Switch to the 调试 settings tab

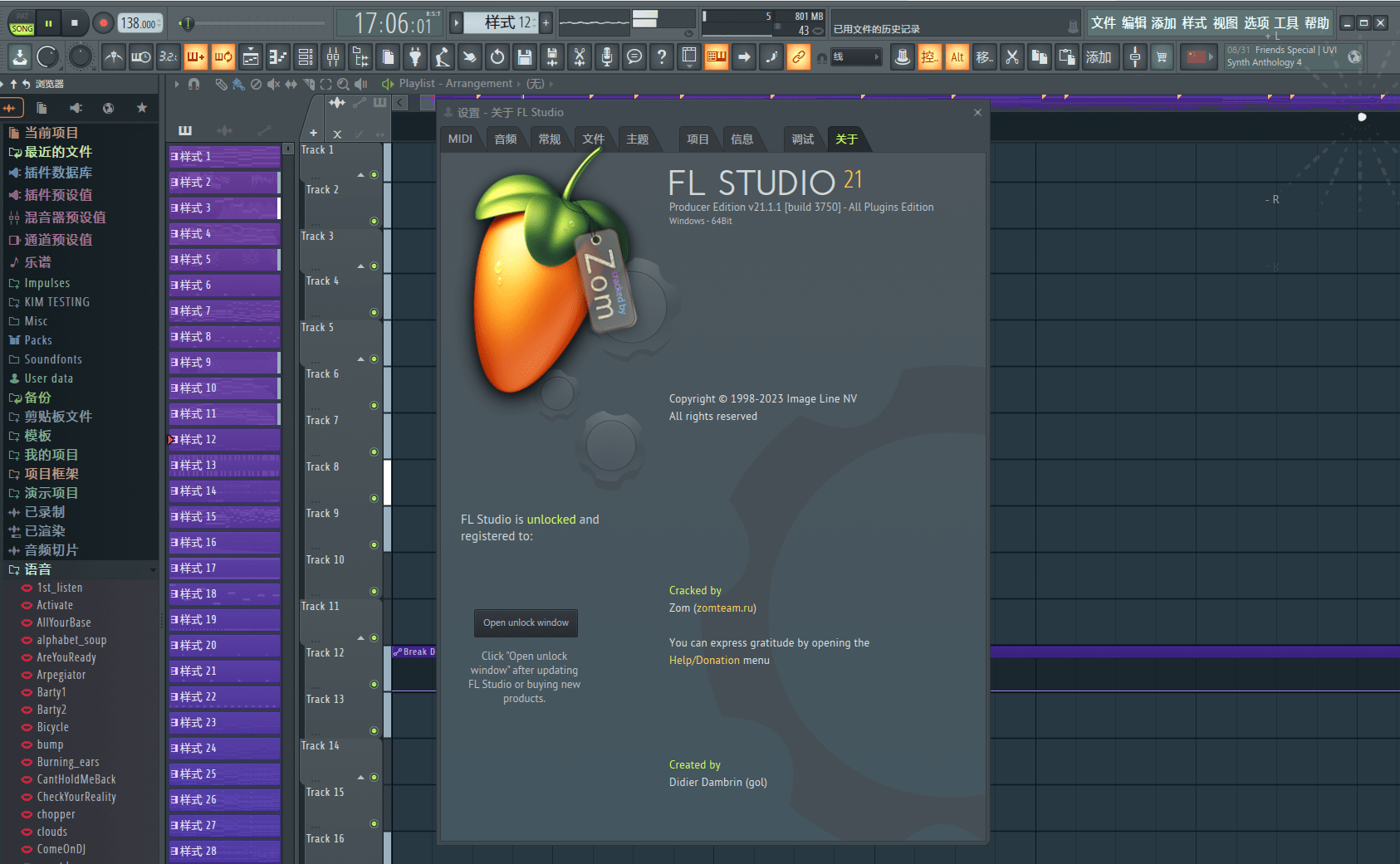(803, 139)
